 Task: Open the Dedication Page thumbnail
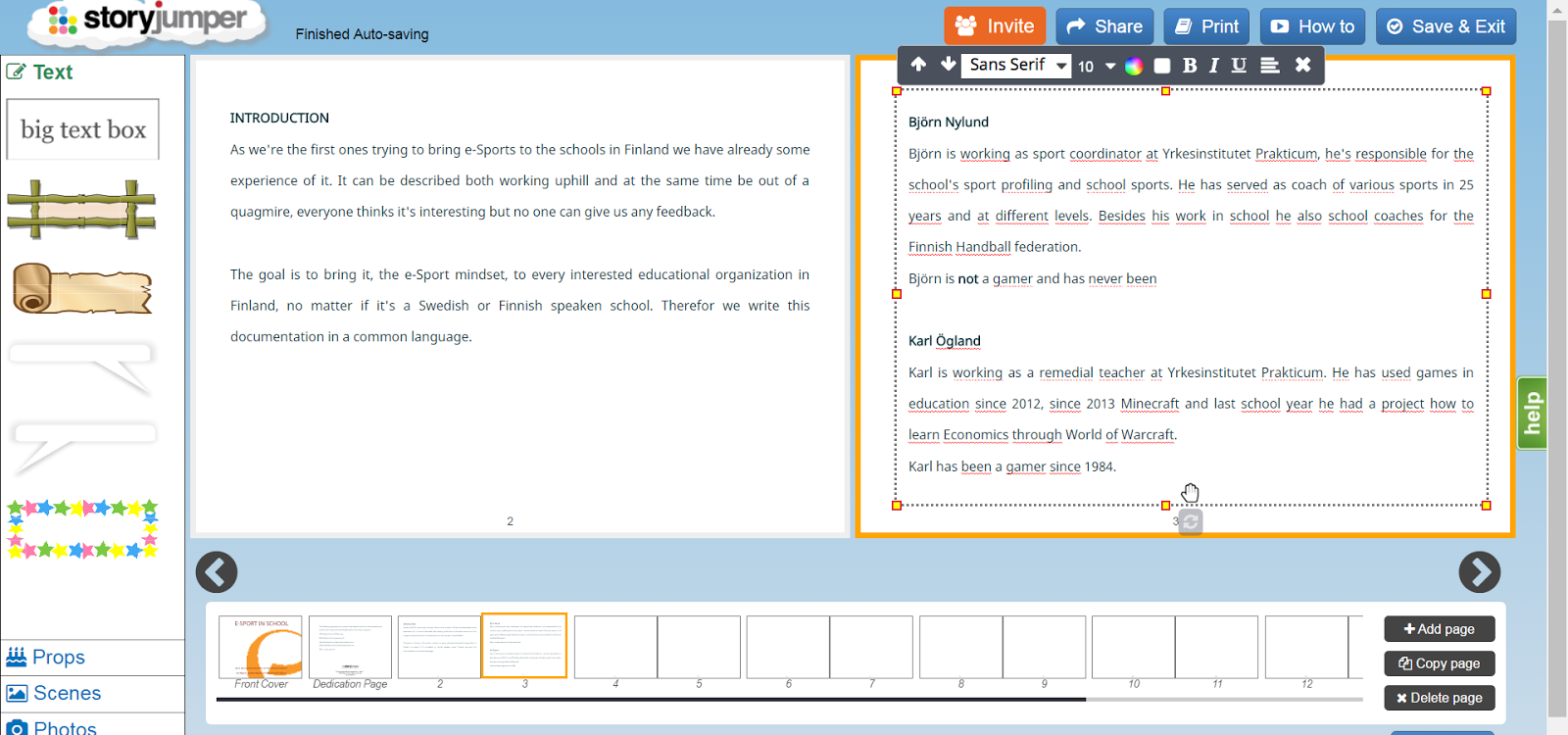[x=350, y=647]
